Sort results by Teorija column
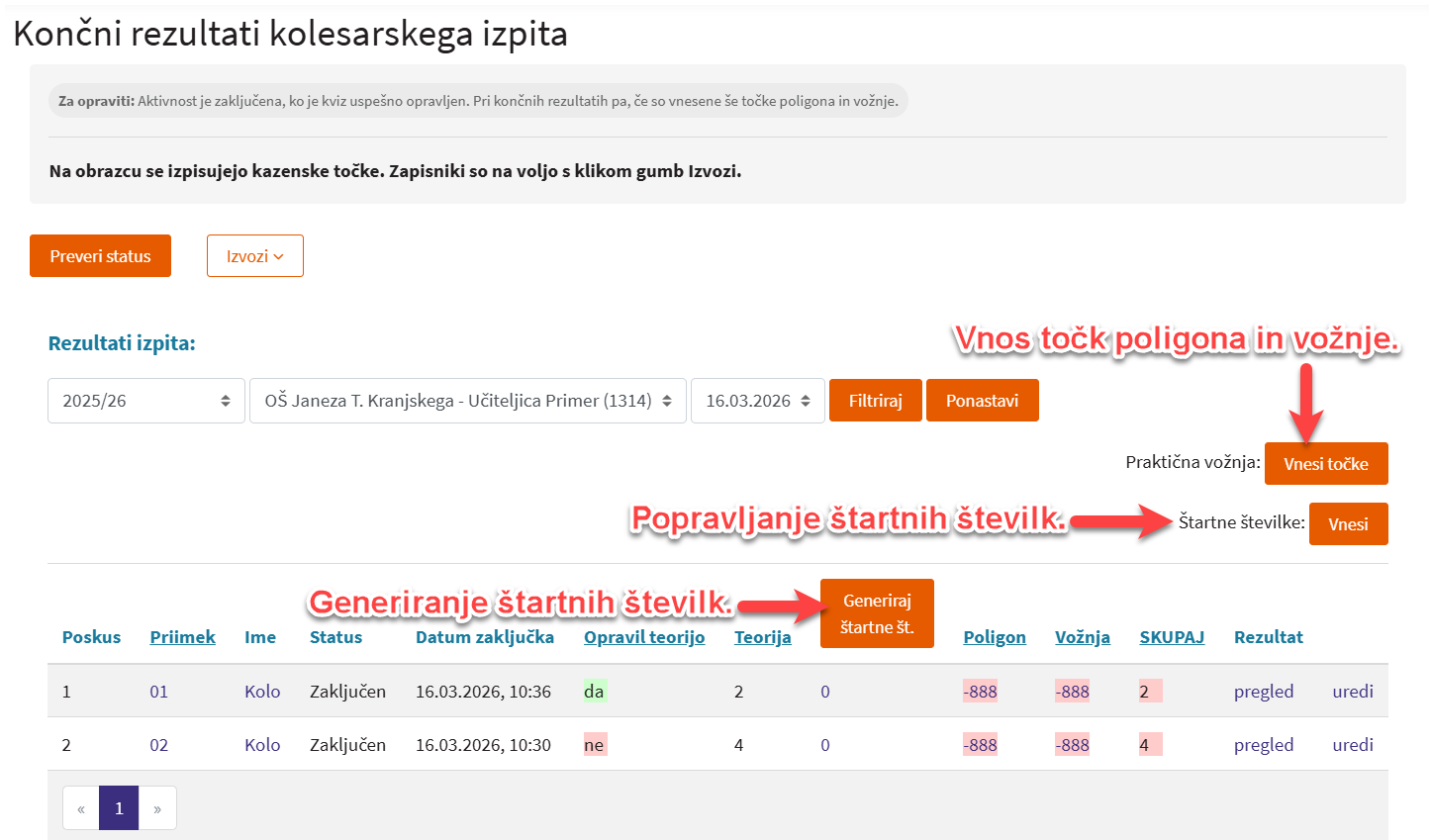1431x840 pixels. 762,637
